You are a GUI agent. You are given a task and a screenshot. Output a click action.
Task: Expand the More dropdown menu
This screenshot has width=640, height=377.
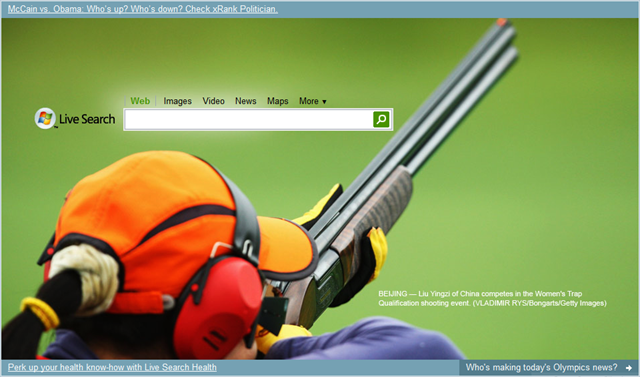(x=313, y=101)
